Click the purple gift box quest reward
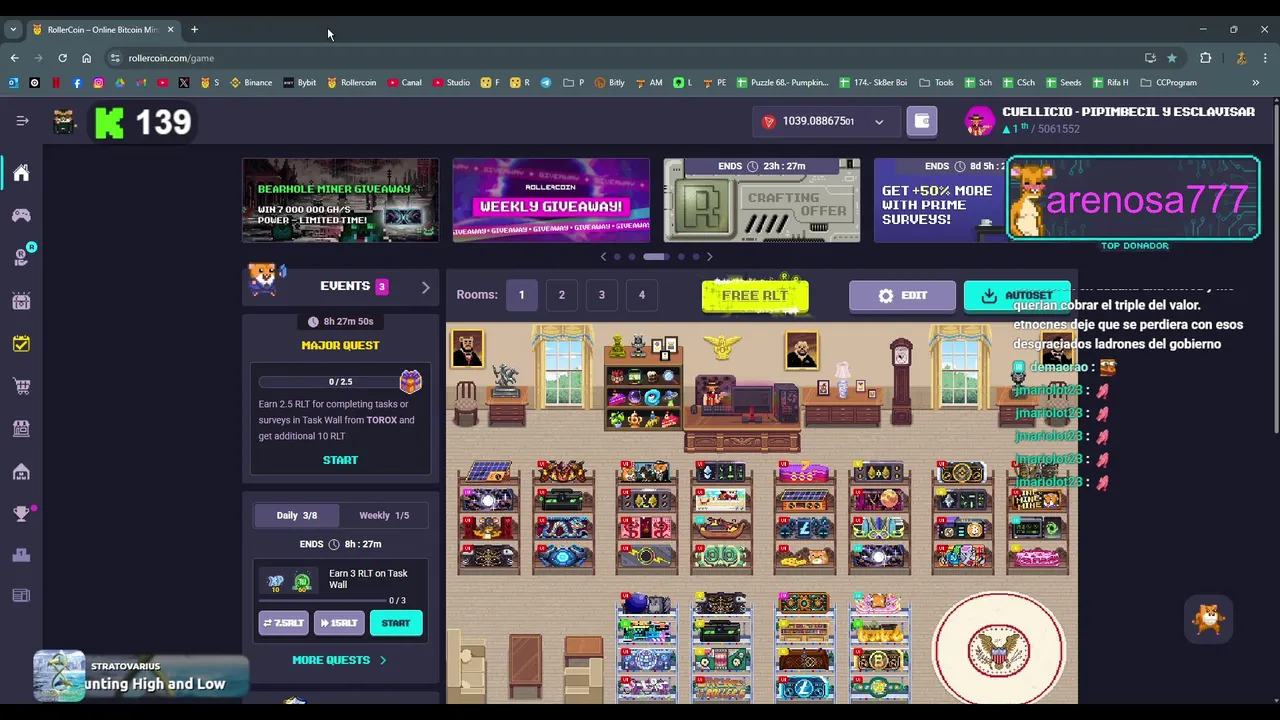This screenshot has height=720, width=1280. coord(410,381)
